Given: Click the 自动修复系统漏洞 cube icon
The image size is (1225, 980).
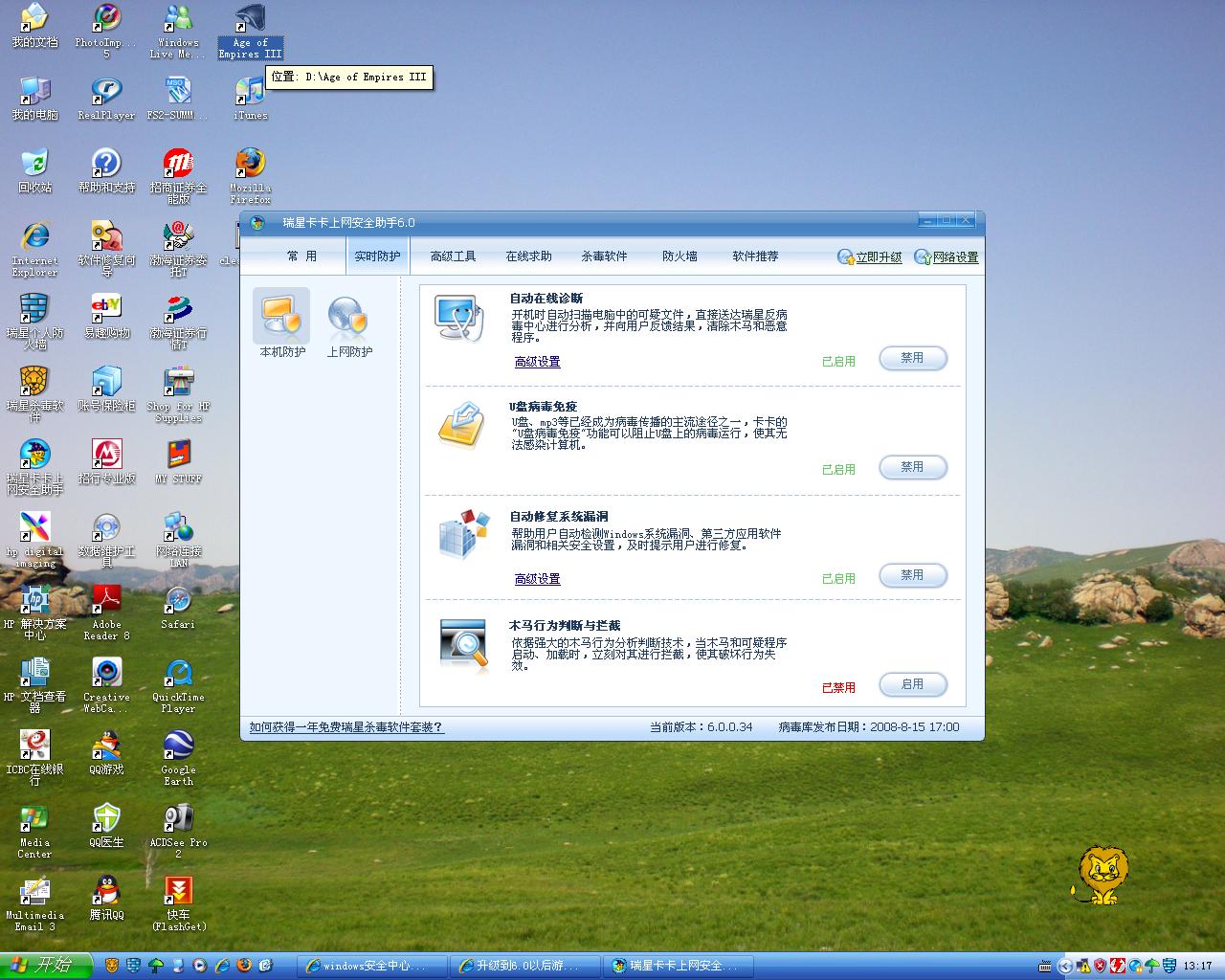Looking at the screenshot, I should point(464,534).
